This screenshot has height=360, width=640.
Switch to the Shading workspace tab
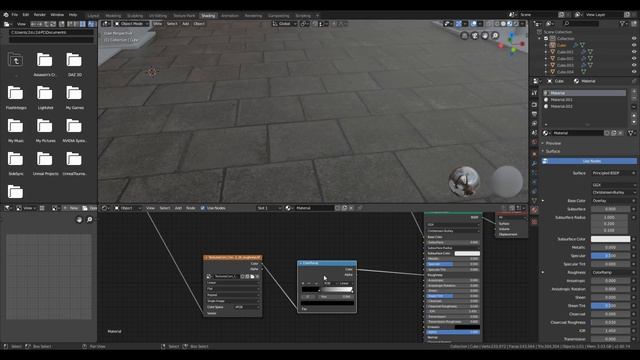tap(208, 16)
